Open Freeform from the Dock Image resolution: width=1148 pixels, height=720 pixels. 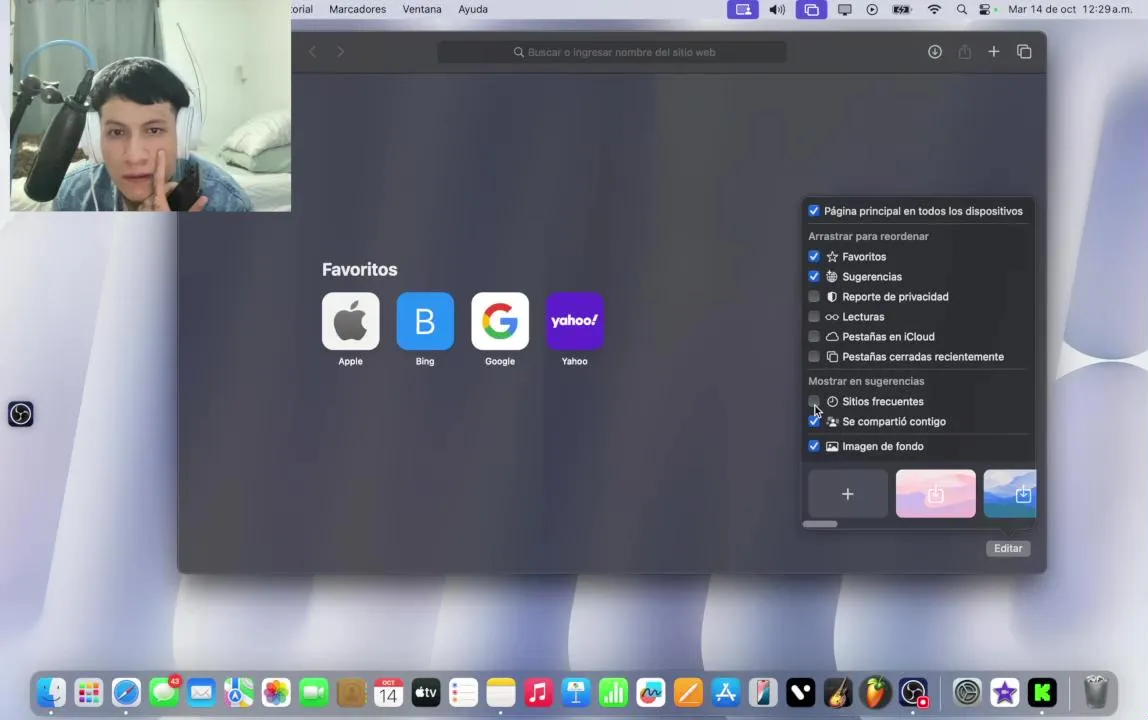(650, 692)
